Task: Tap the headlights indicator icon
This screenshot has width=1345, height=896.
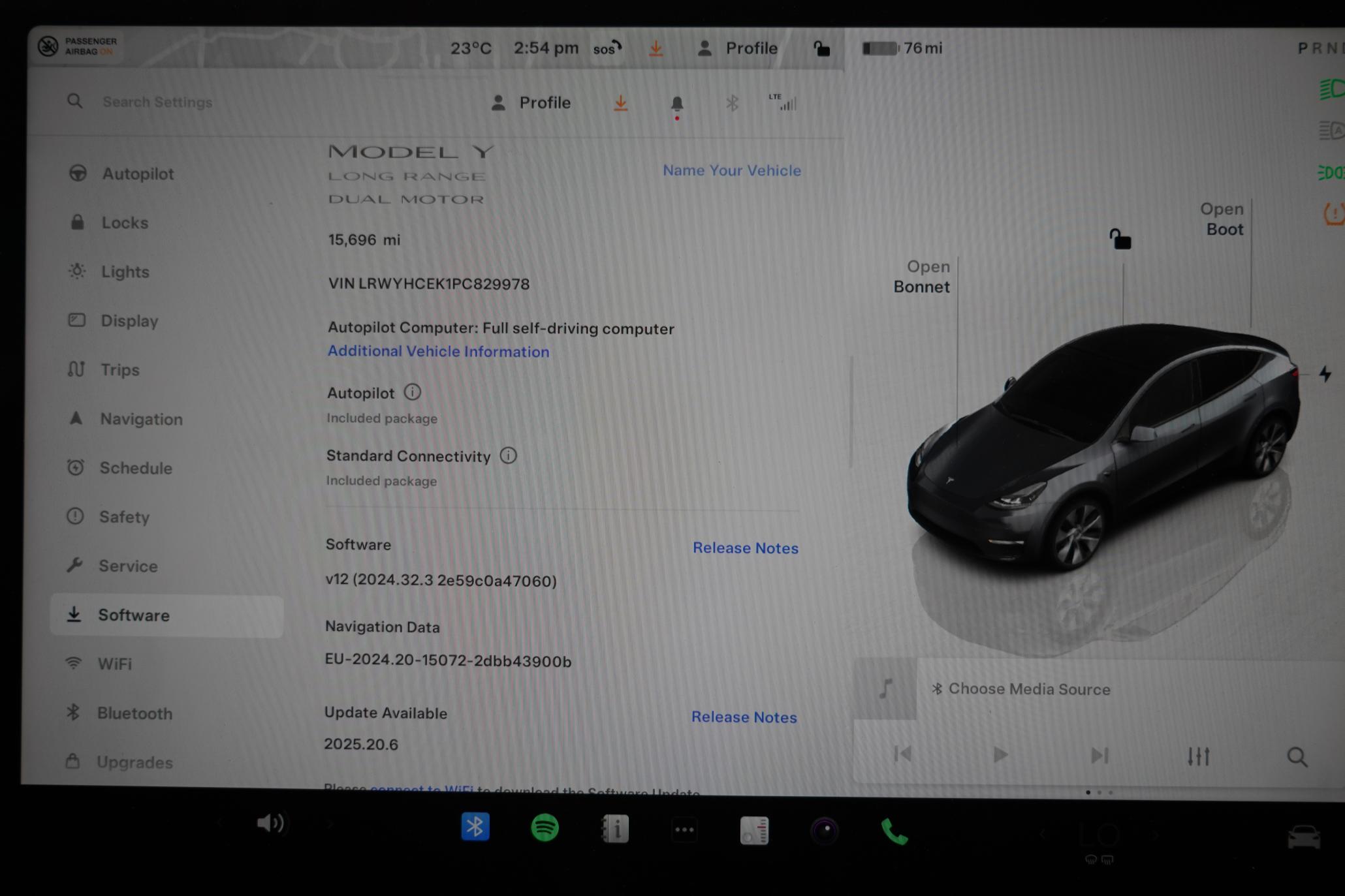Action: coord(1331,89)
